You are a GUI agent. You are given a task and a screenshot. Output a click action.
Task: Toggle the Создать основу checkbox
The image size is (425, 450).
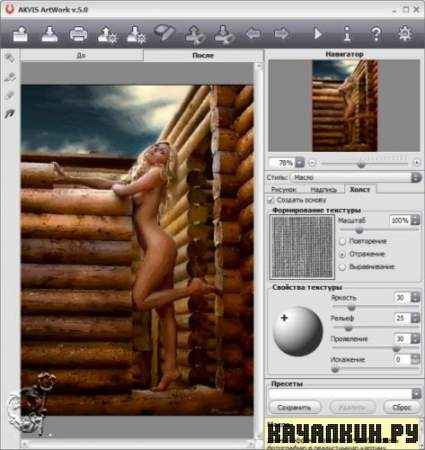271,200
